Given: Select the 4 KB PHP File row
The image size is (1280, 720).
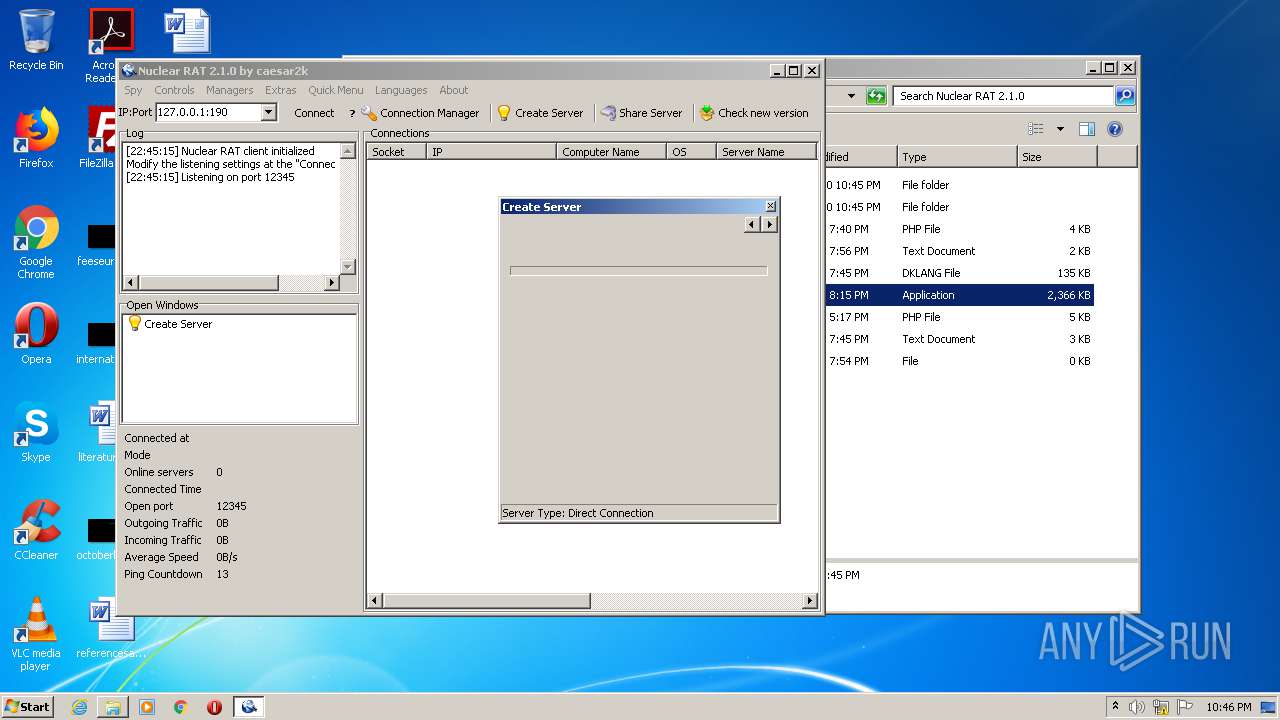Looking at the screenshot, I should (960, 229).
